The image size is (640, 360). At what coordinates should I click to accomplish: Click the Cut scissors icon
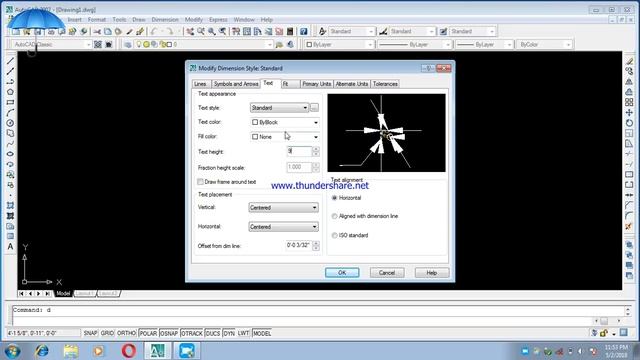97,31
